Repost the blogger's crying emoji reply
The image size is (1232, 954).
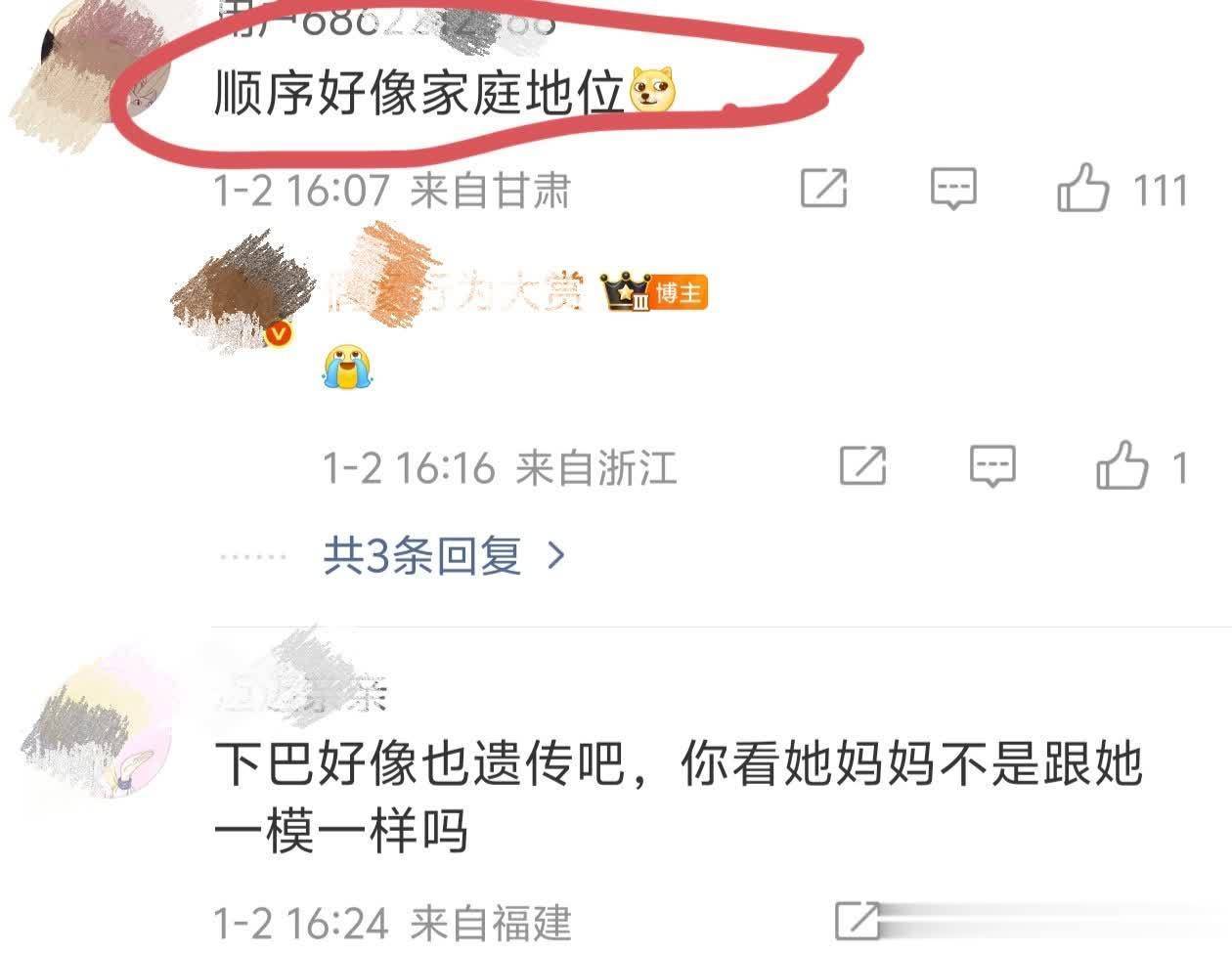[x=862, y=466]
